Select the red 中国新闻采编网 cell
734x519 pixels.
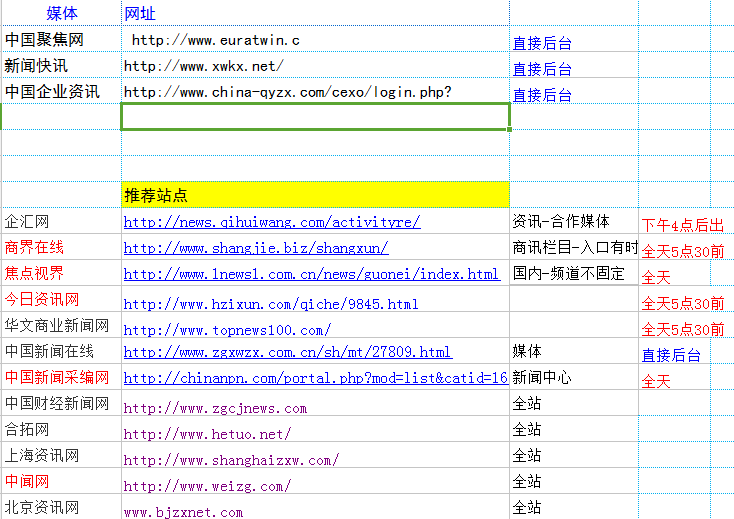(x=62, y=377)
